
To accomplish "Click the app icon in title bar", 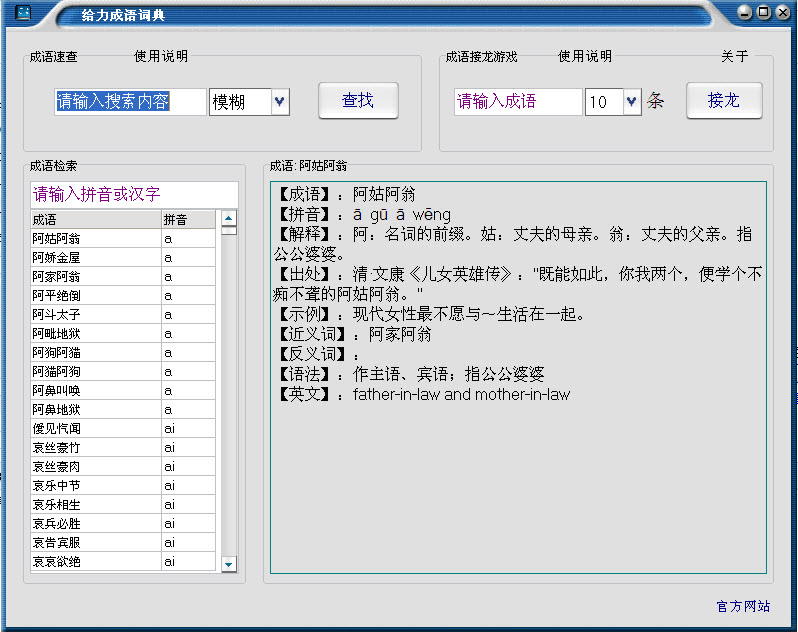I will click(x=23, y=13).
